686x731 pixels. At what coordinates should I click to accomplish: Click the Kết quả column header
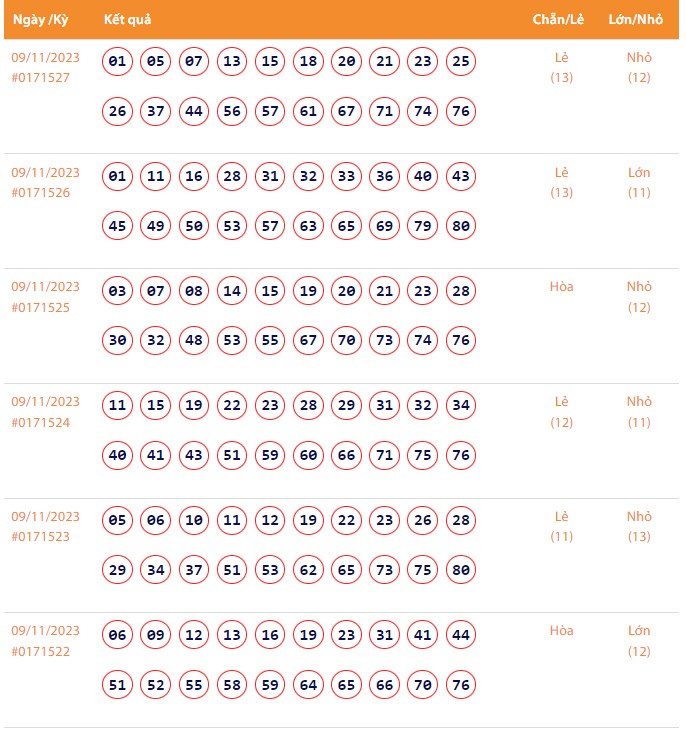tap(127, 20)
